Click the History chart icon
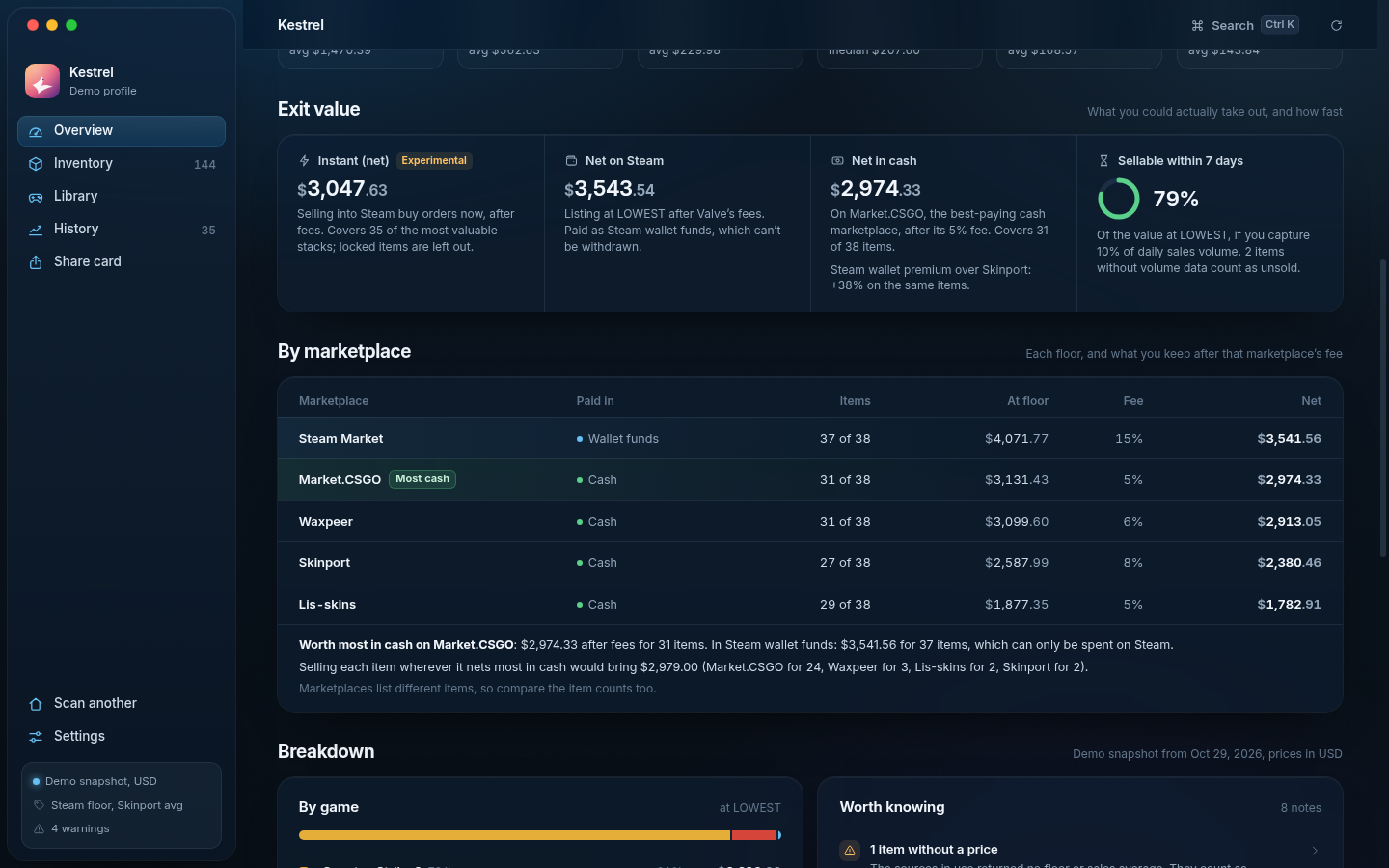This screenshot has width=1389, height=868. (36, 230)
